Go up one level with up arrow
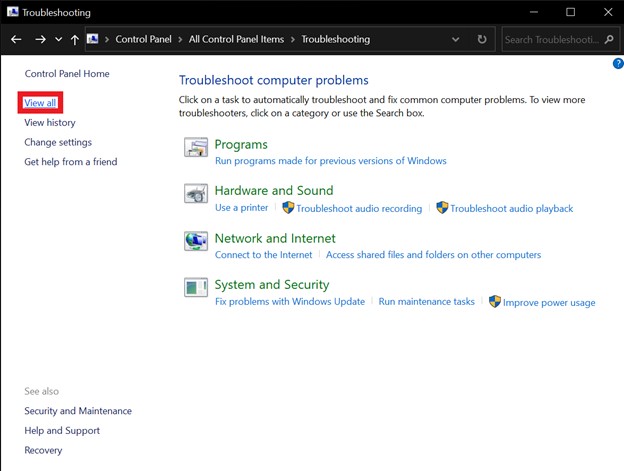The height and width of the screenshot is (471, 624). [74, 39]
